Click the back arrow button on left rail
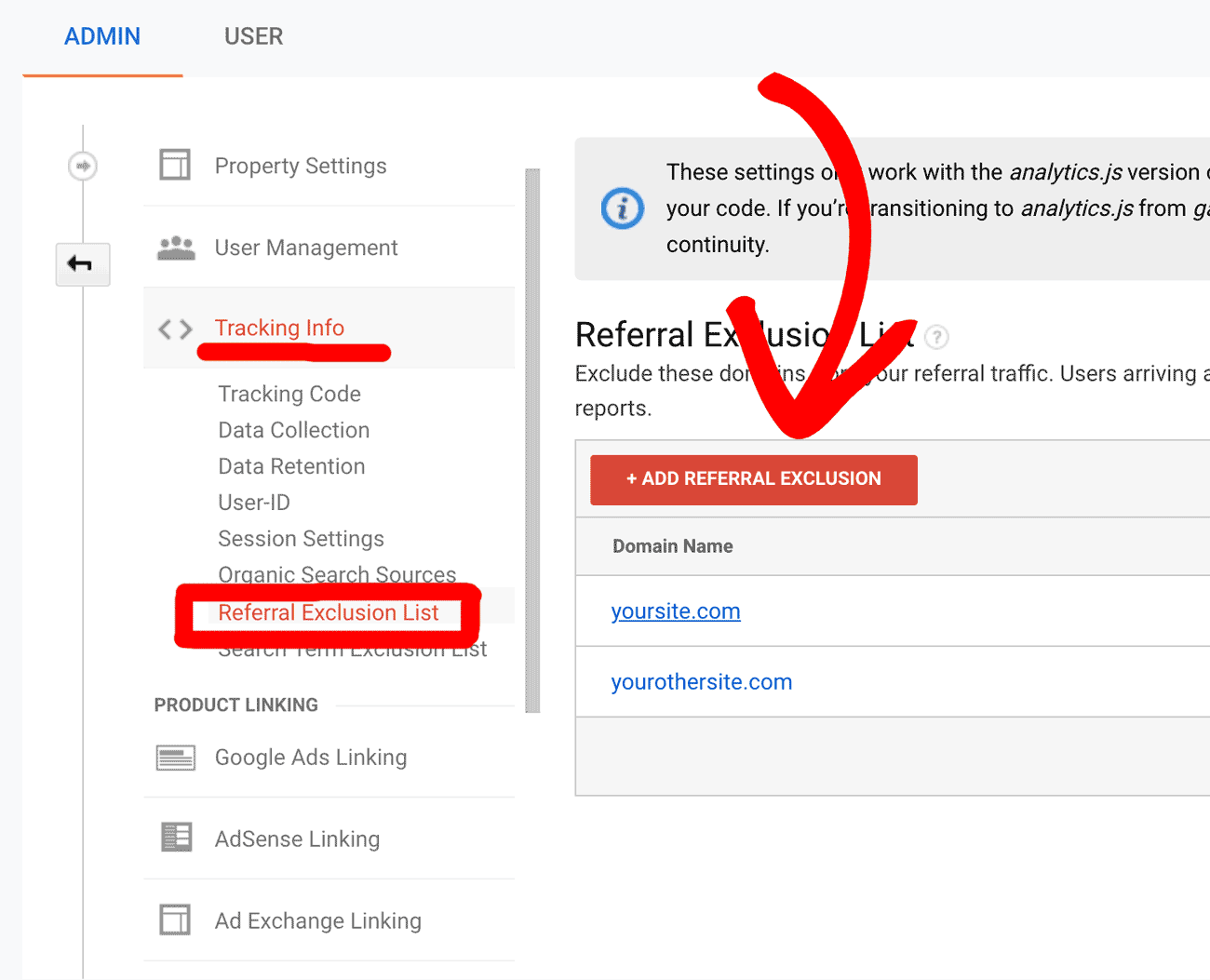The height and width of the screenshot is (980, 1210). [x=83, y=264]
